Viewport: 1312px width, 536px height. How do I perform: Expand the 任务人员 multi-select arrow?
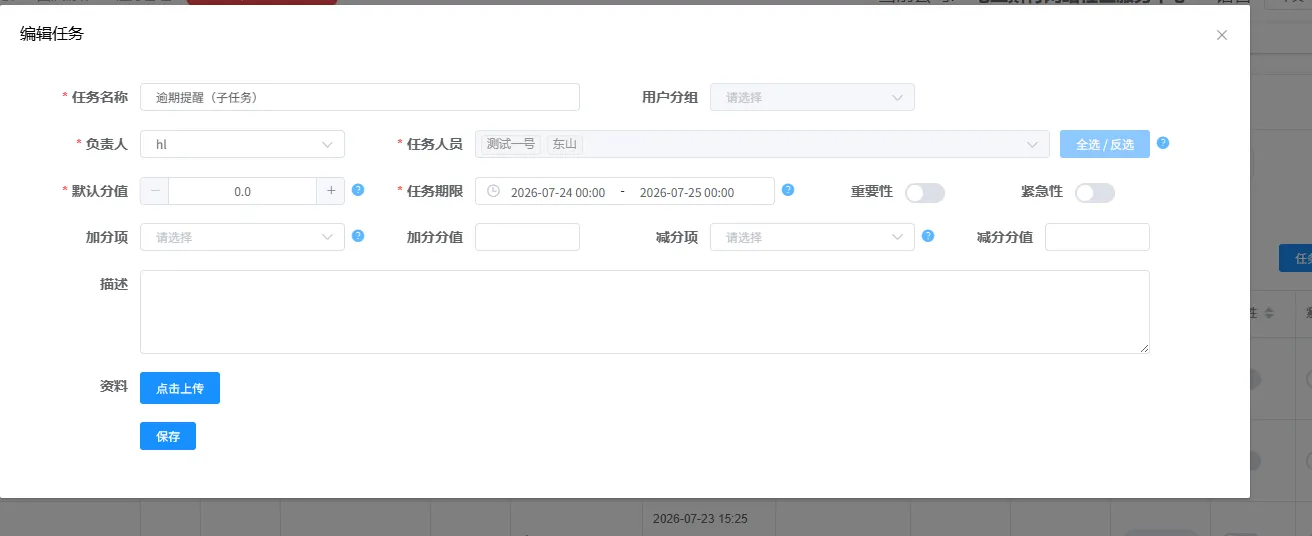(1032, 144)
